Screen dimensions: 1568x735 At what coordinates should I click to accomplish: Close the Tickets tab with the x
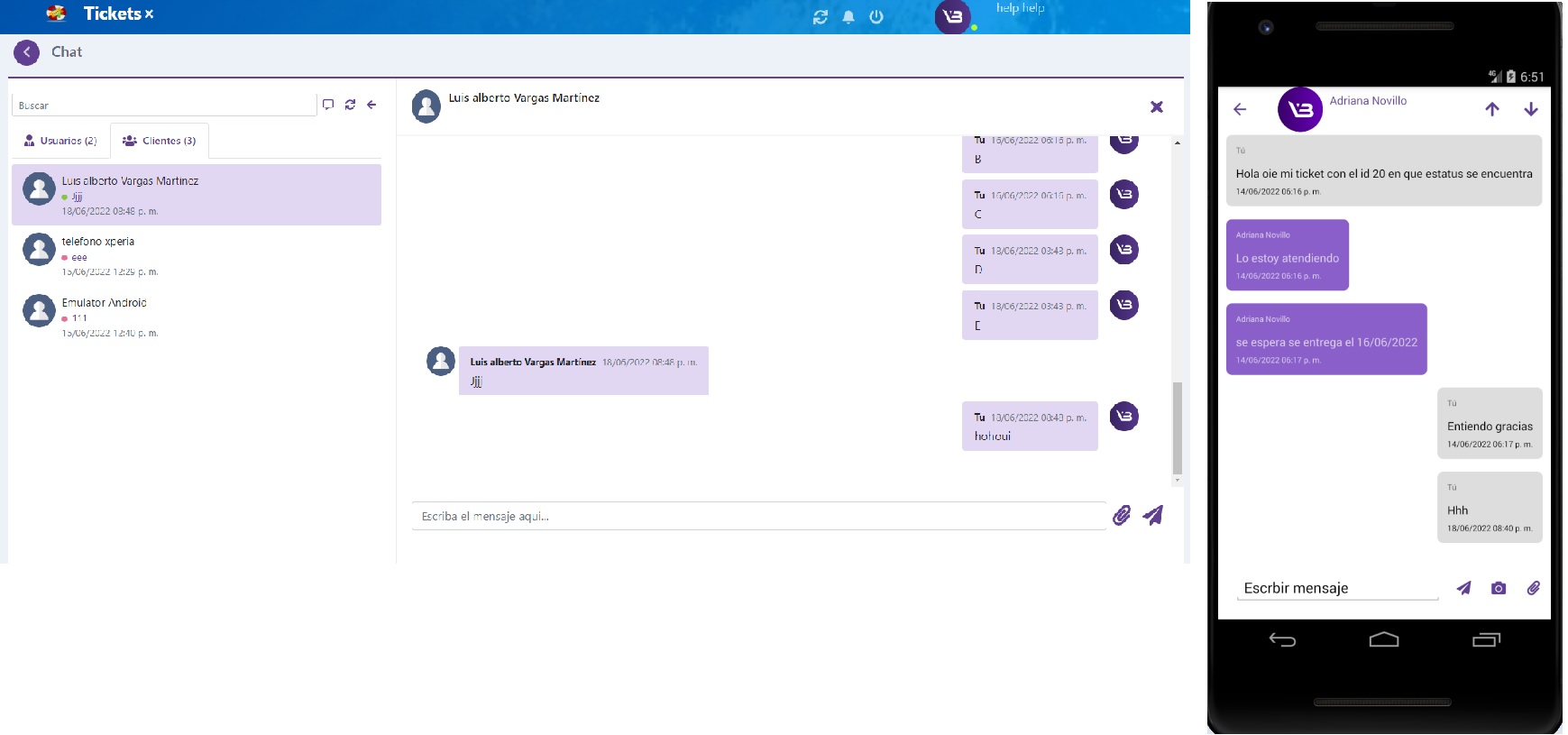tap(149, 14)
